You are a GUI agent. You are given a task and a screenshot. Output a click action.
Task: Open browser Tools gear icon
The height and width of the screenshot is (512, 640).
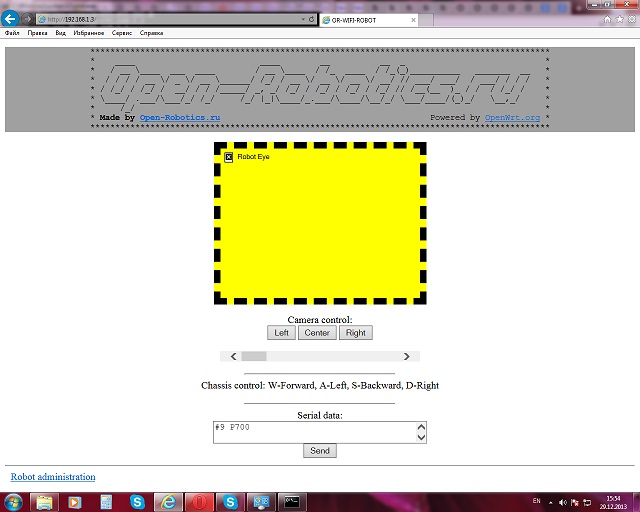(x=632, y=19)
